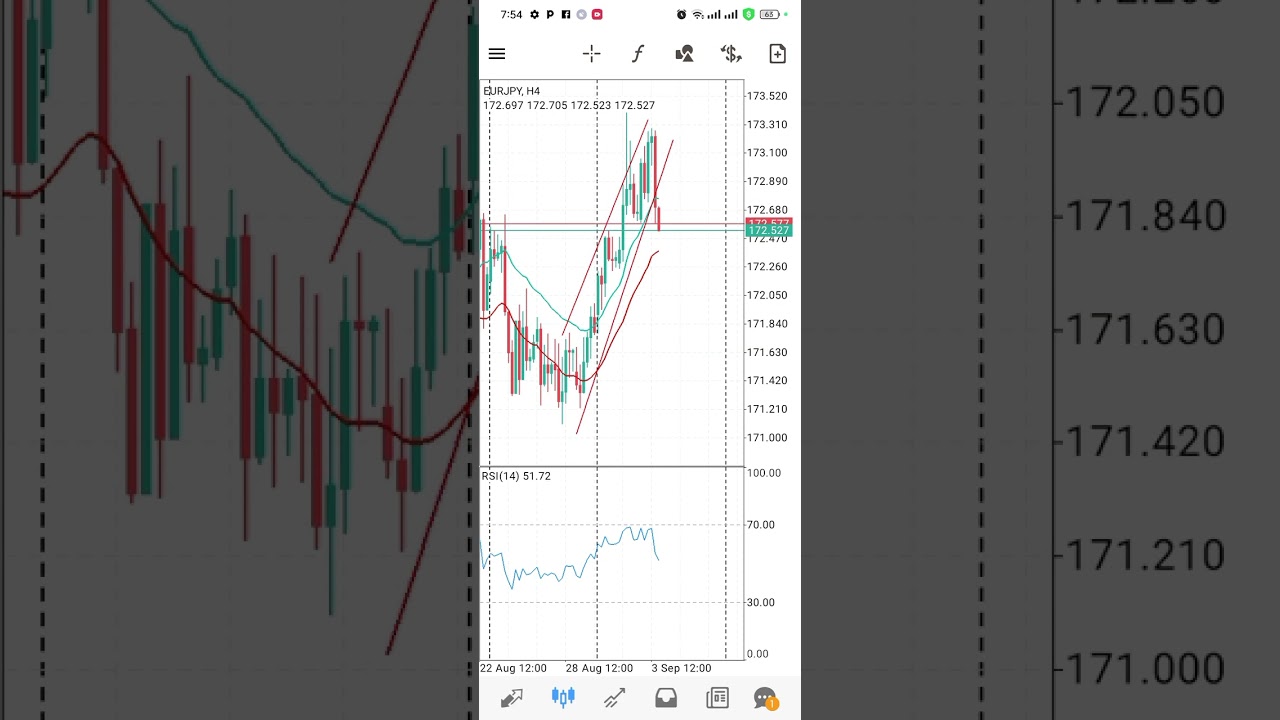Tap the green dollar shield status icon
1280x720 pixels.
click(748, 15)
